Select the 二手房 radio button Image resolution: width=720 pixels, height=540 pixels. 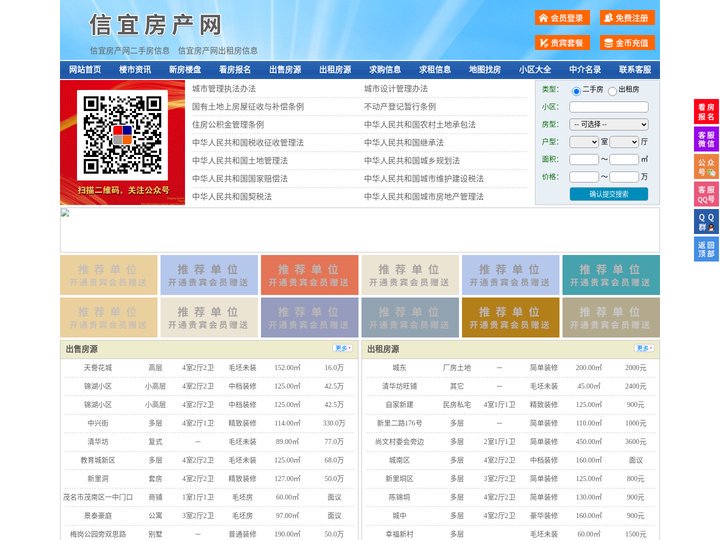tap(576, 91)
